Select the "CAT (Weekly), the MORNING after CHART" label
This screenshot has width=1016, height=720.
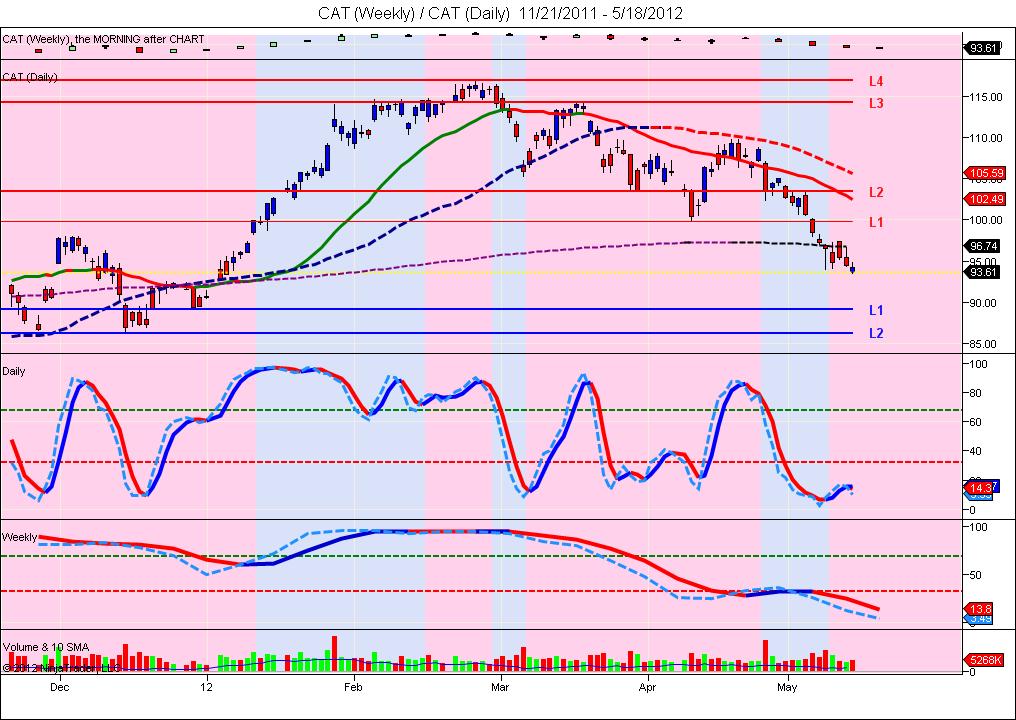104,40
